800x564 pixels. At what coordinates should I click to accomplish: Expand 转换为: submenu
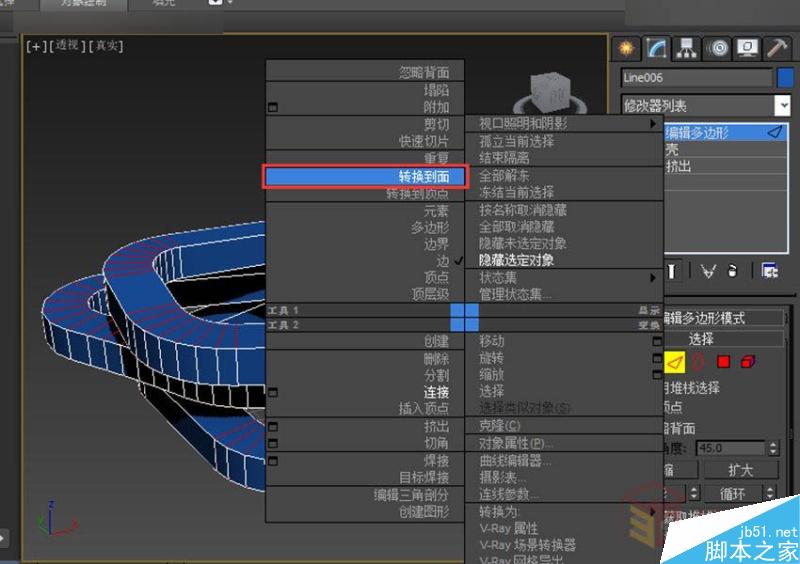tap(564, 511)
